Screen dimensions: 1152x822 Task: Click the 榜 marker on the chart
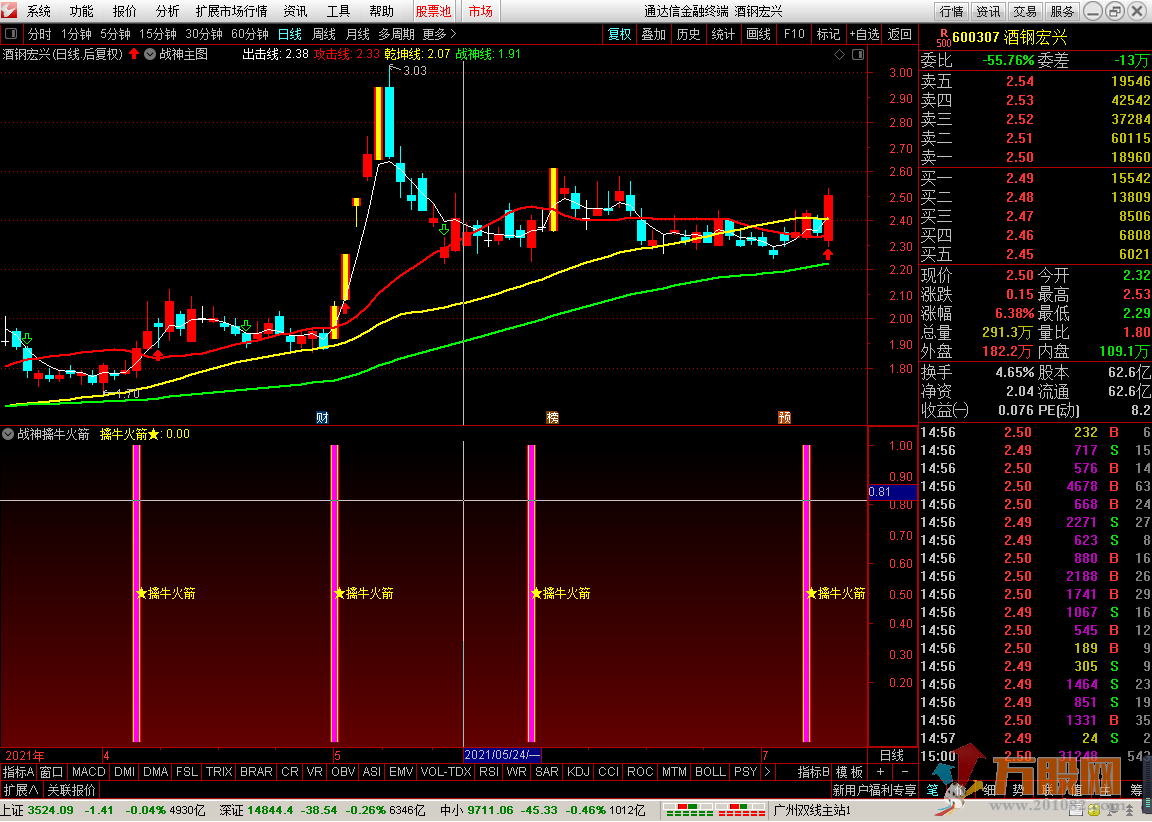click(552, 417)
